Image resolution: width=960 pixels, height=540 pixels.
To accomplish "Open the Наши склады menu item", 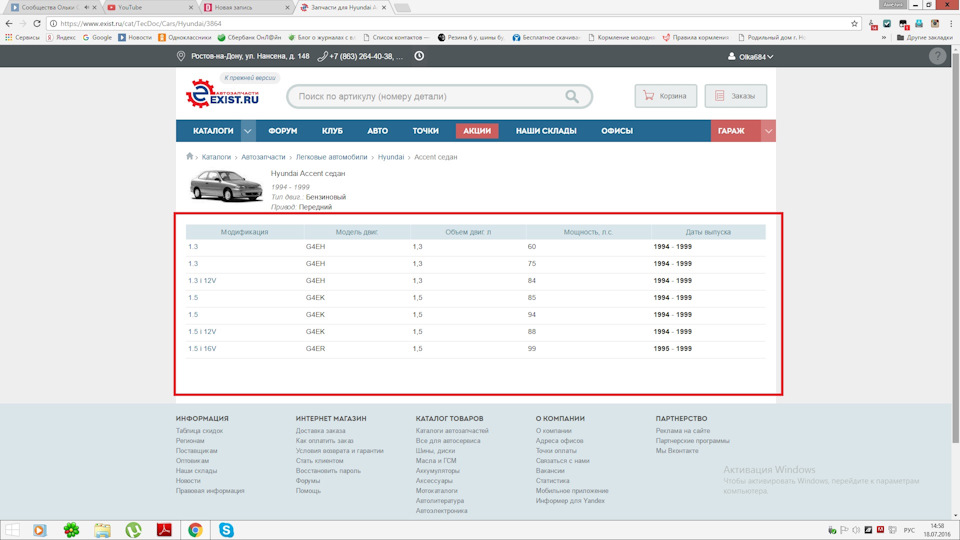I will (546, 131).
